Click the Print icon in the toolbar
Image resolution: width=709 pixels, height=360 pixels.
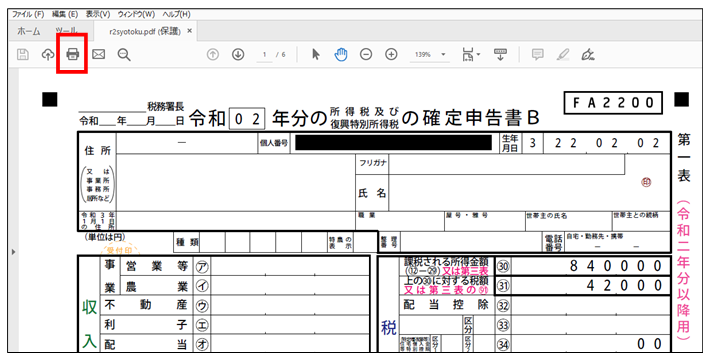point(72,55)
